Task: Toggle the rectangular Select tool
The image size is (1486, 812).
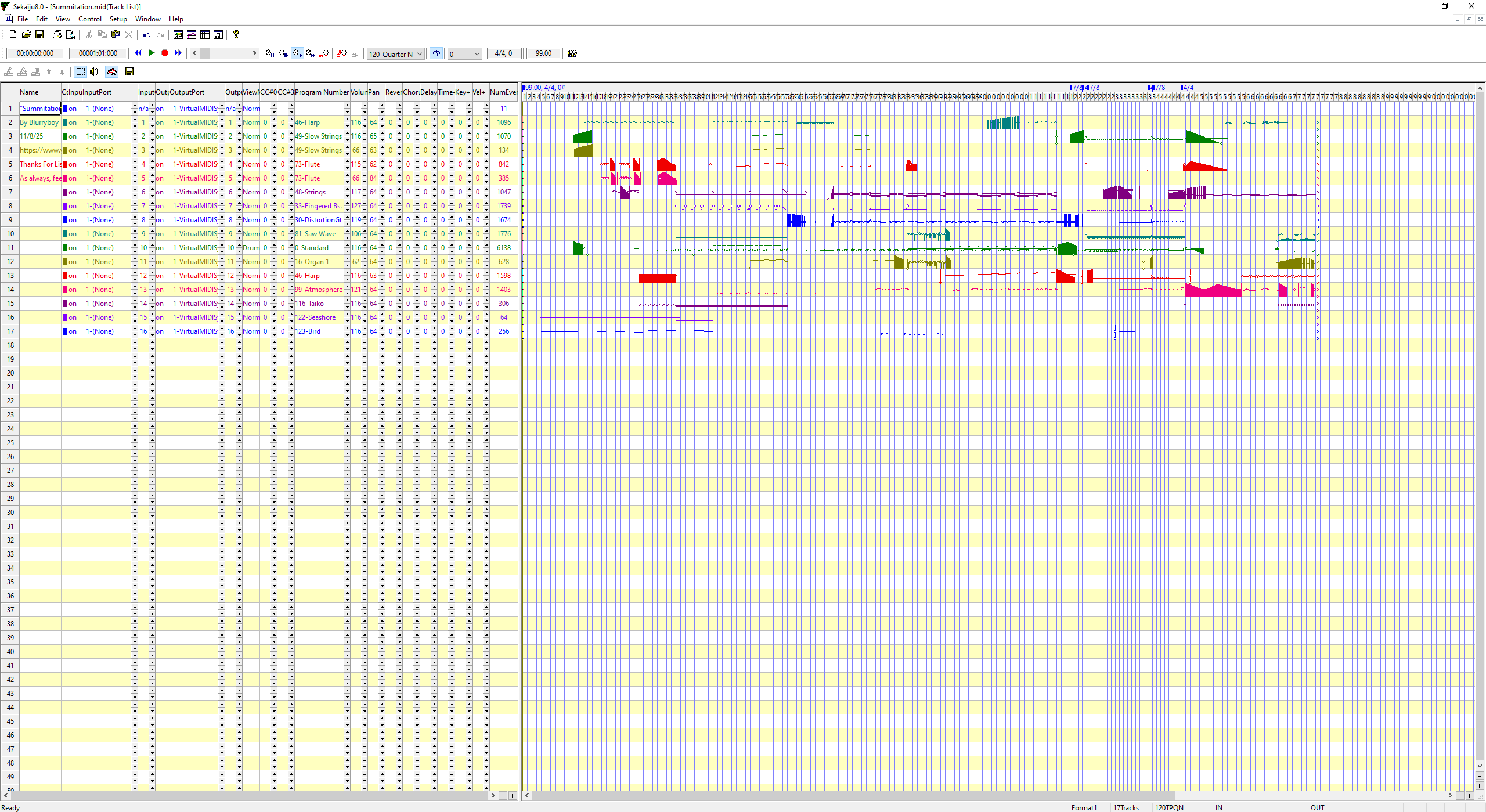Action: coord(81,71)
